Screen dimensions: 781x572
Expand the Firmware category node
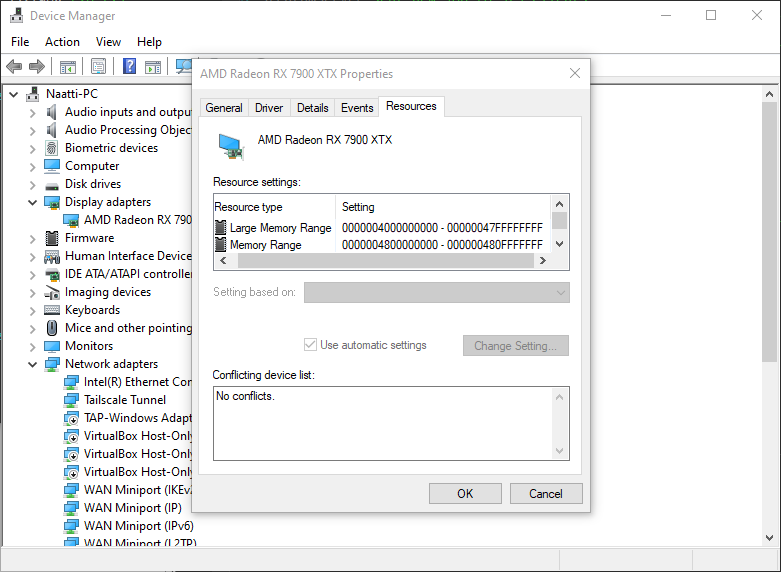click(32, 239)
